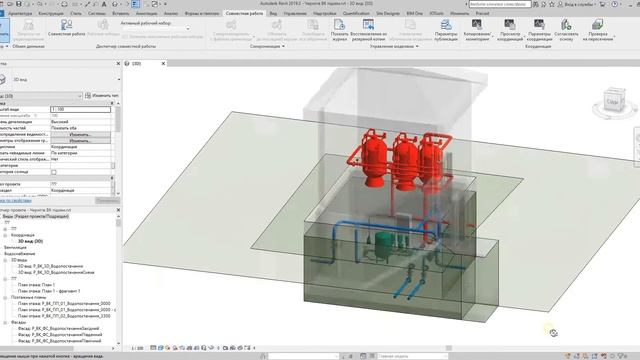Select 3D вид Р_ВК_3D_ВодопостачанняСхема item
640x360 pixels.
(56, 272)
